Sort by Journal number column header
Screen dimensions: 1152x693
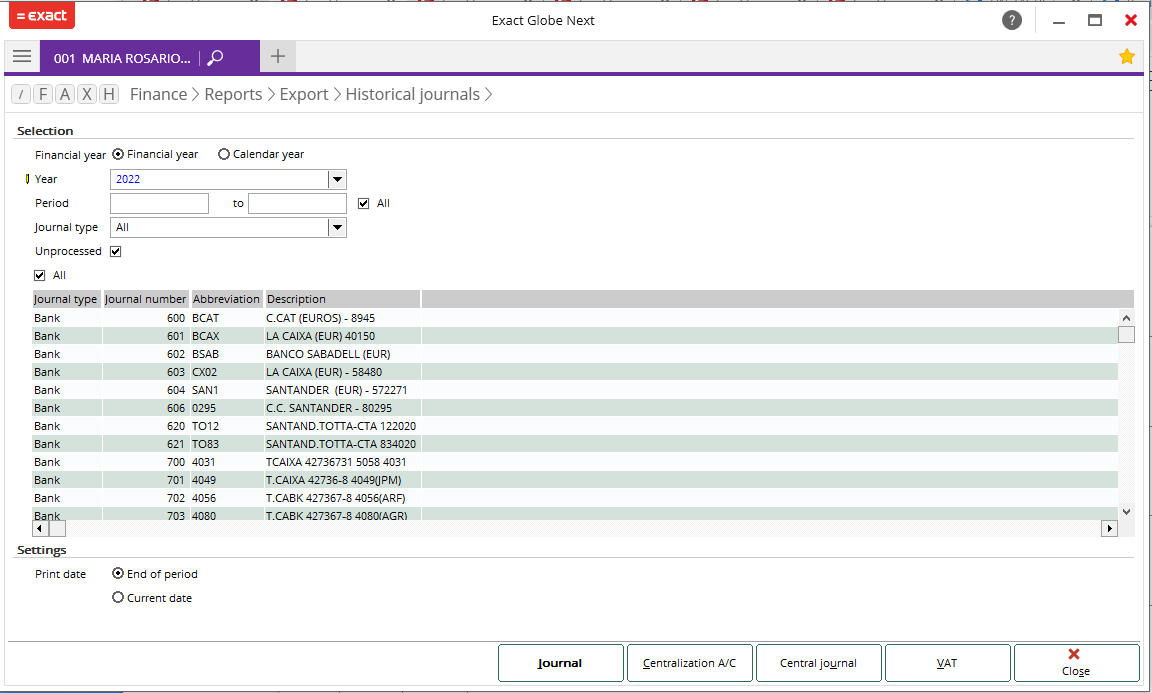145,299
